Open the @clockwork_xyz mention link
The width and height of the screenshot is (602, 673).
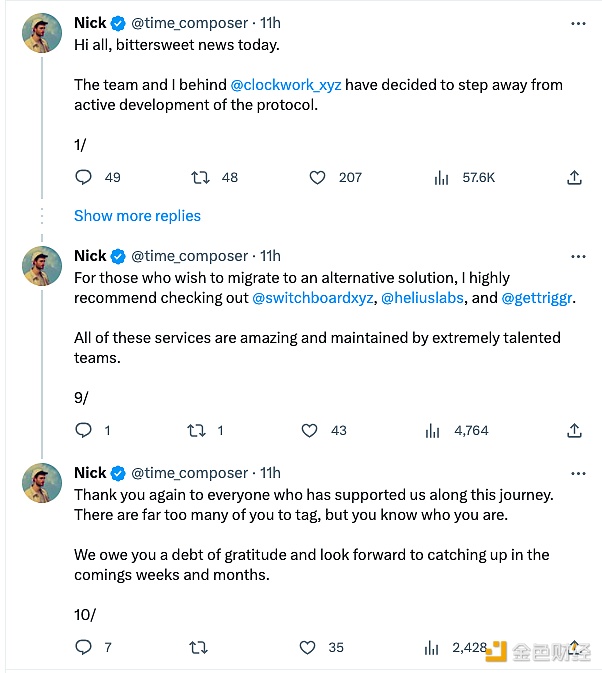(286, 85)
